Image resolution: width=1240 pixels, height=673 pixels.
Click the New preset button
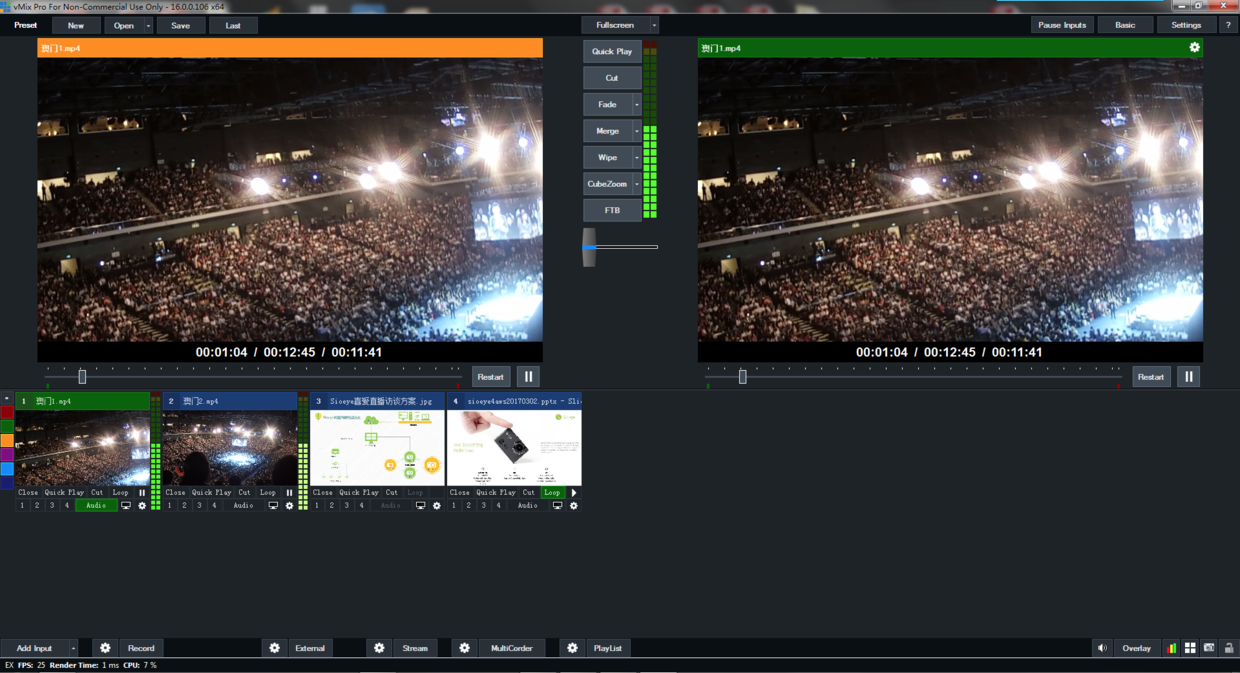pyautogui.click(x=76, y=25)
